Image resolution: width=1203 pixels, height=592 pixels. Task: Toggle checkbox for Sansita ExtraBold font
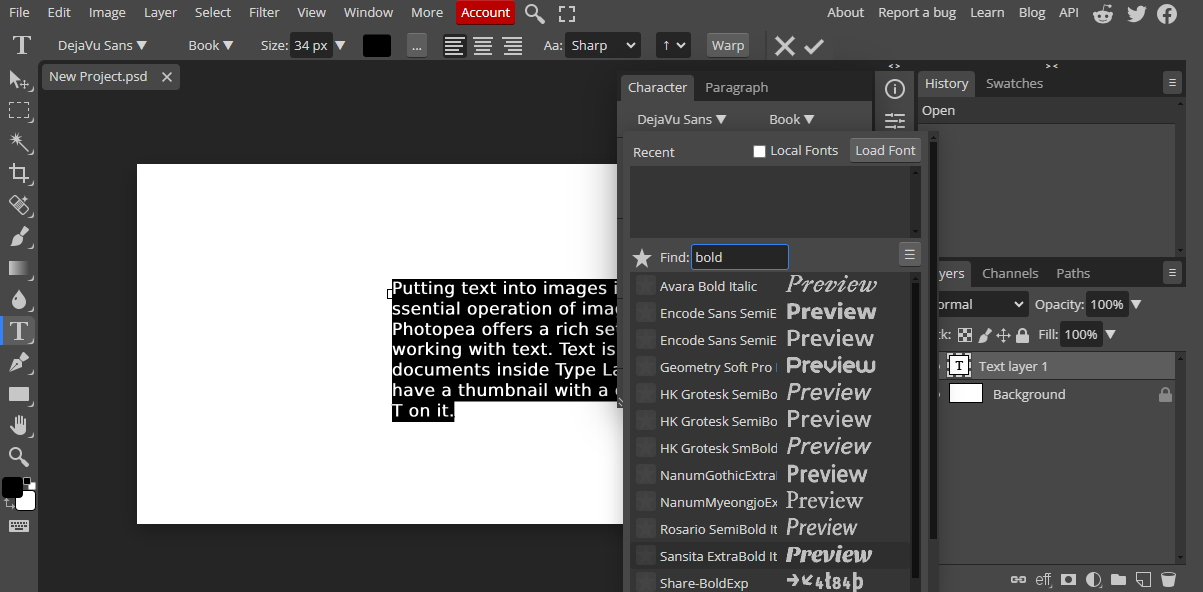[646, 556]
